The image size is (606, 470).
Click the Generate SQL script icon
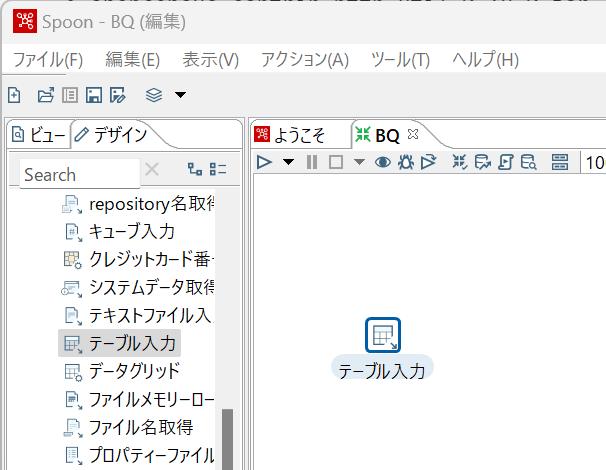click(506, 162)
